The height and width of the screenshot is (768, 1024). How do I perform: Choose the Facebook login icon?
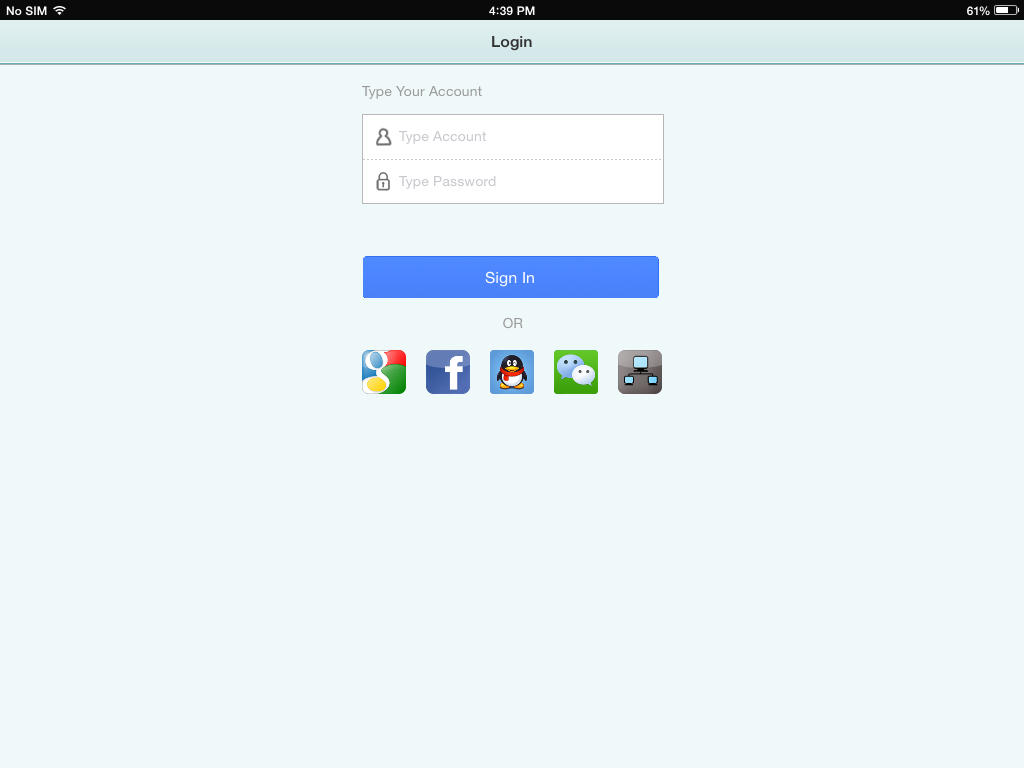[448, 372]
